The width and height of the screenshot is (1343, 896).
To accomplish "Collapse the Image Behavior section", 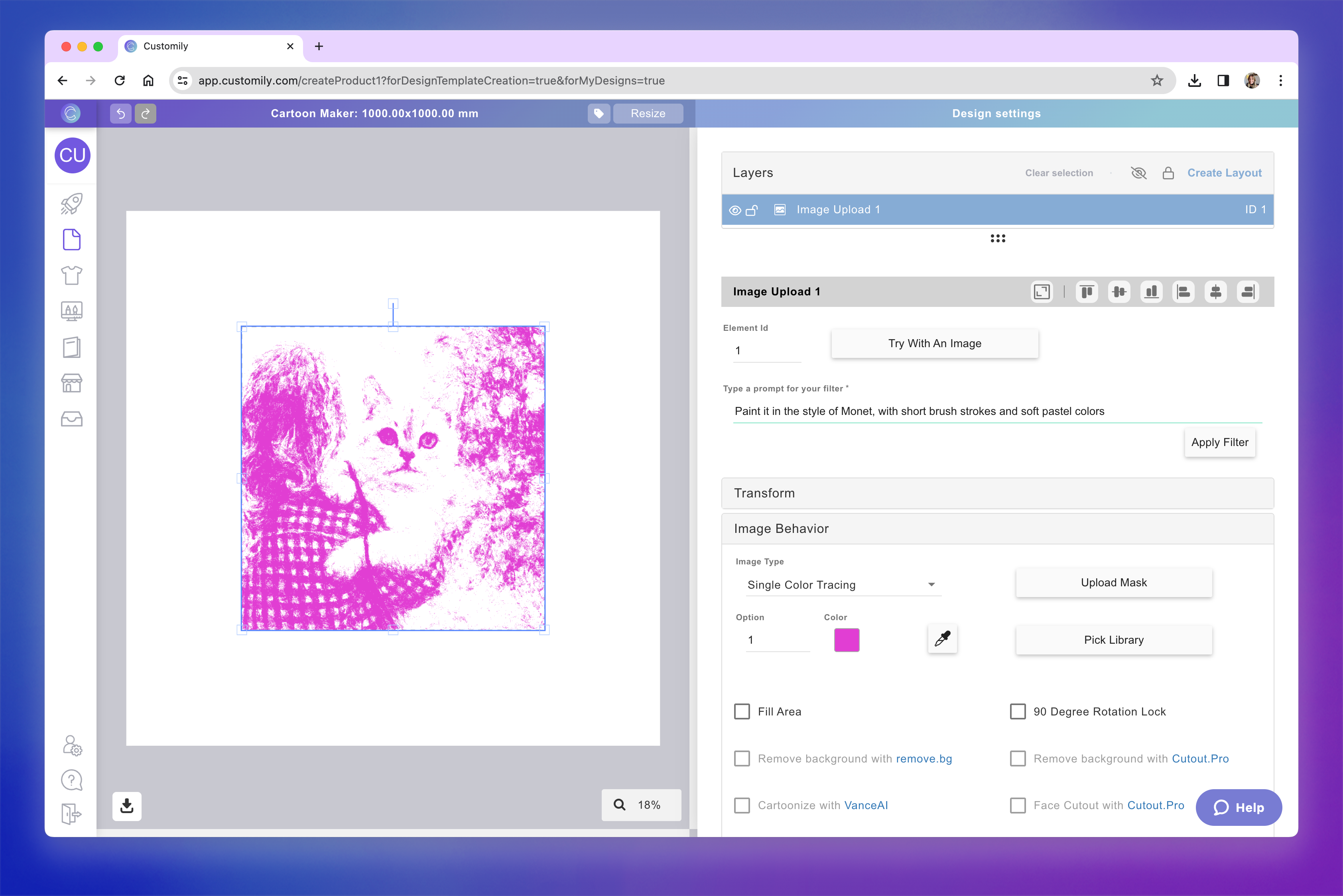I will [x=998, y=529].
